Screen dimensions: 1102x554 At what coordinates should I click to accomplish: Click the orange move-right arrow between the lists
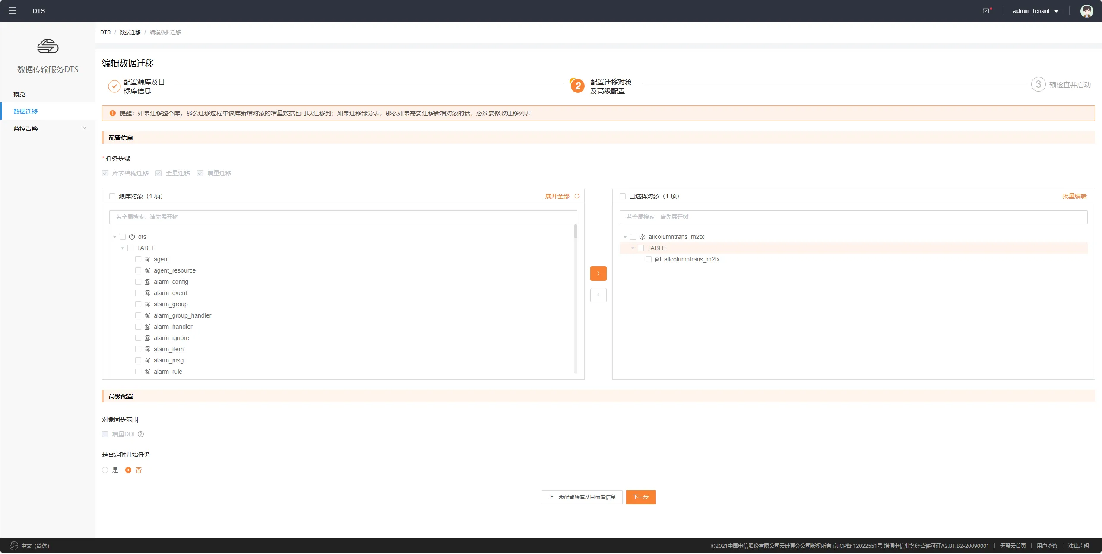tap(597, 273)
